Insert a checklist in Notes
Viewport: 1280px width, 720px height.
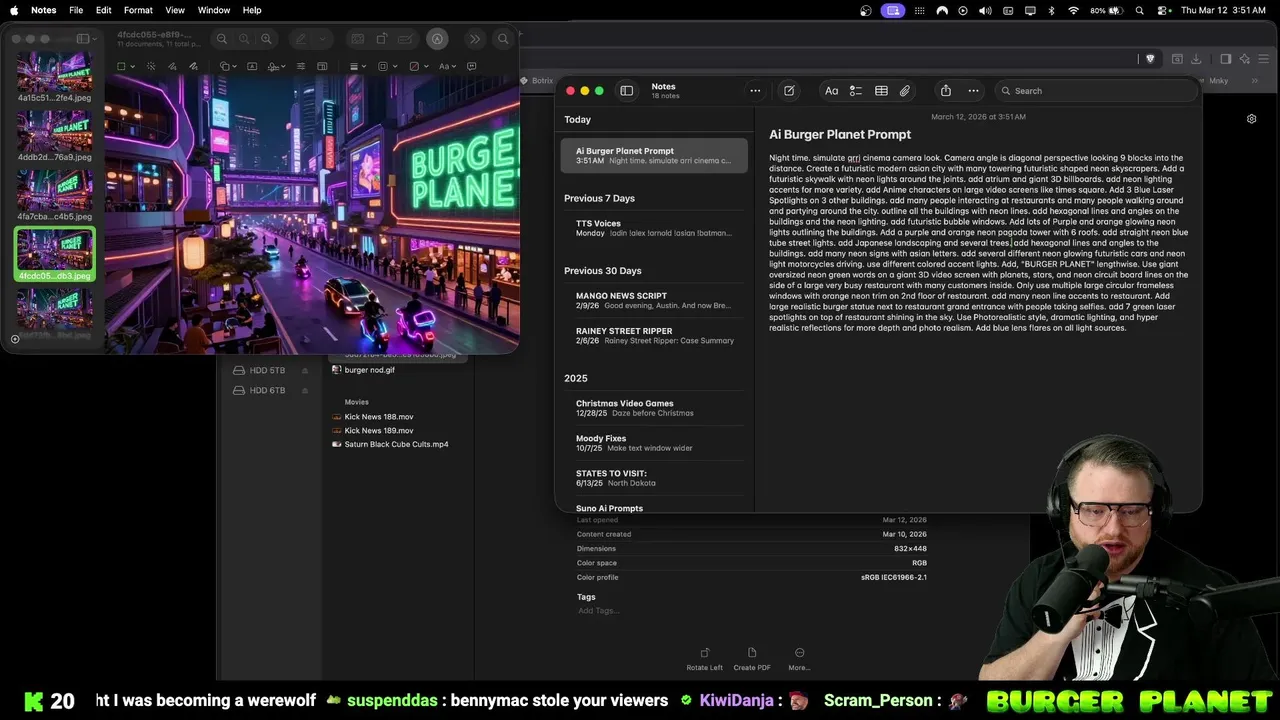pos(856,91)
